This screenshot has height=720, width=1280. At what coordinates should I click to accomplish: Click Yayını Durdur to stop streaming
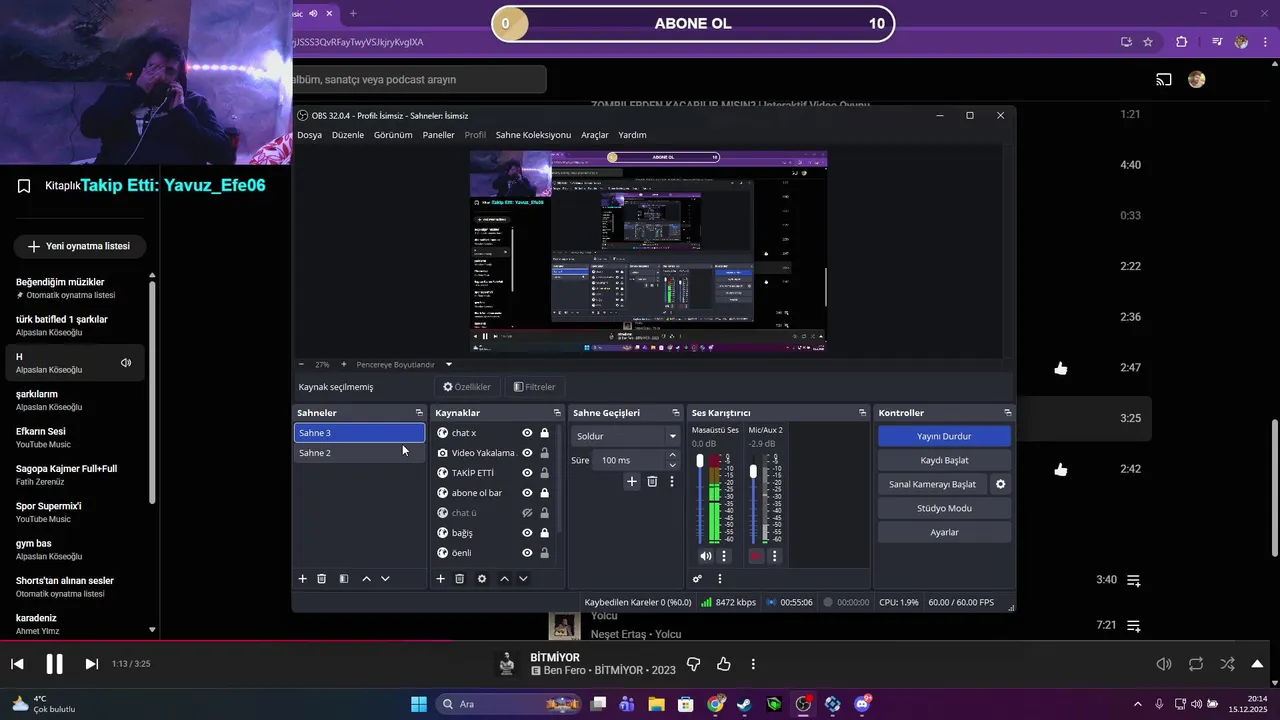(944, 436)
